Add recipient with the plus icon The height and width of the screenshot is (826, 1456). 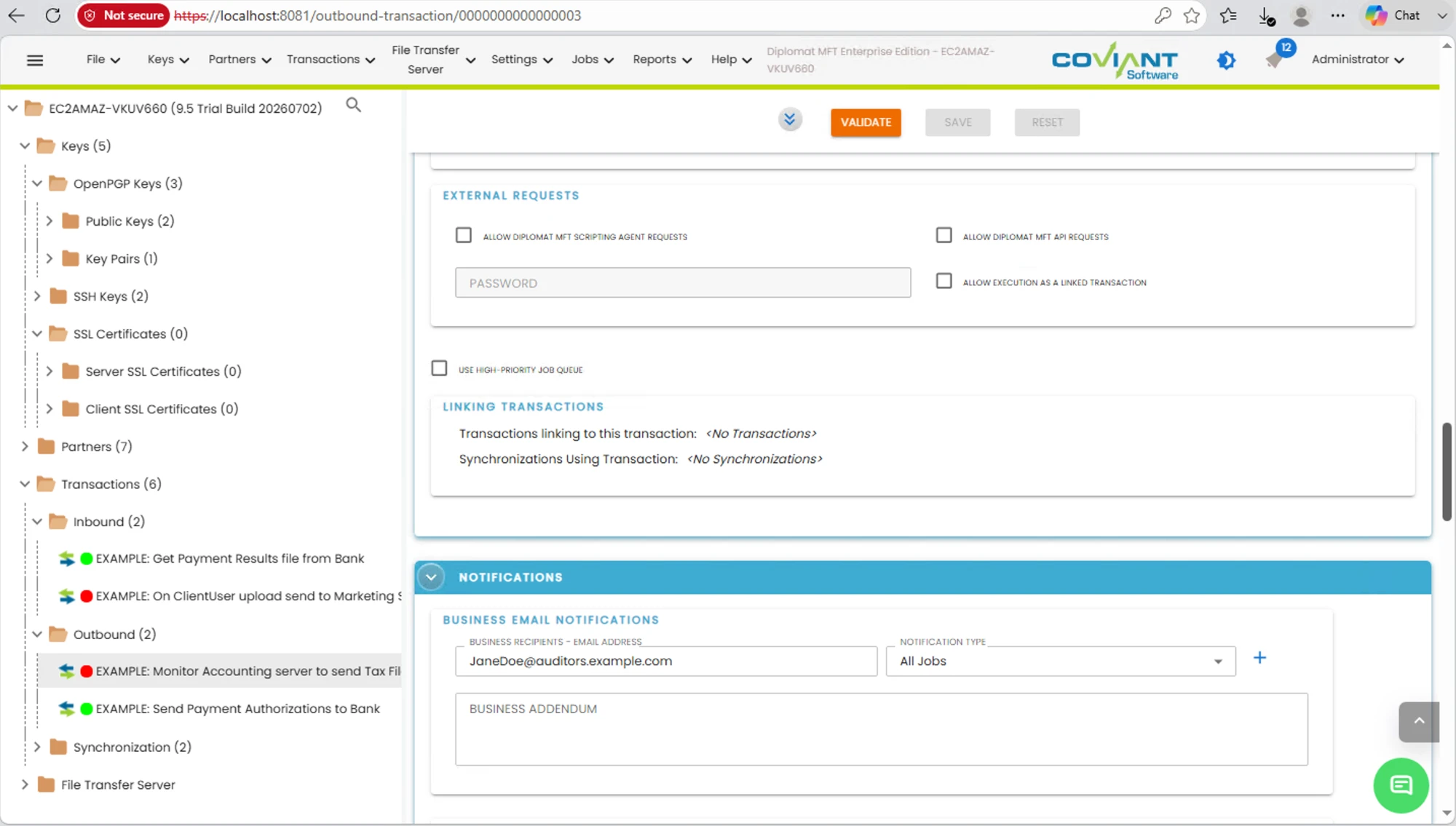[1259, 658]
